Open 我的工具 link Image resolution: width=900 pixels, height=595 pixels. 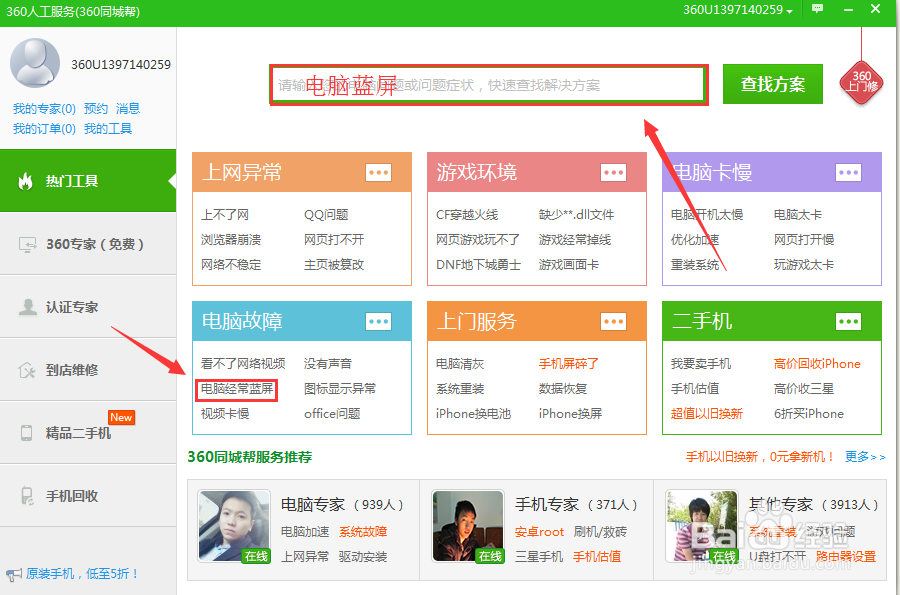click(x=108, y=129)
